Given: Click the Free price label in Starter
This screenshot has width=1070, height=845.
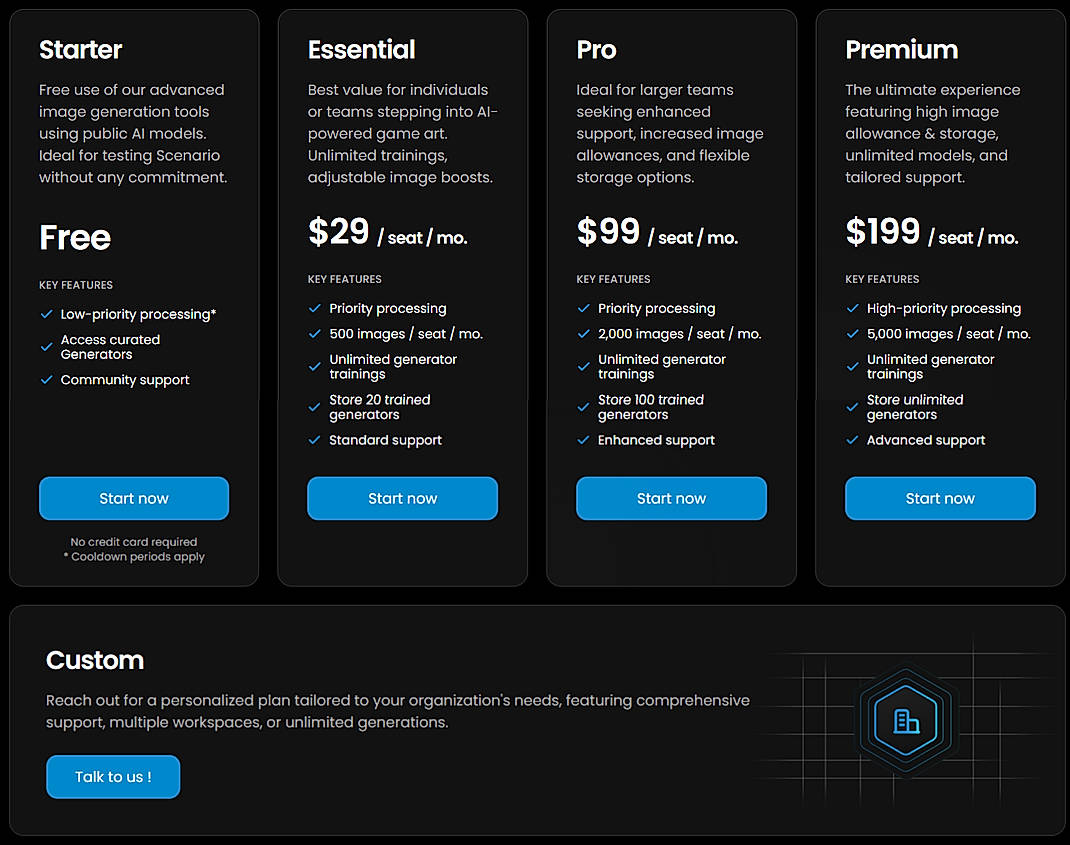Looking at the screenshot, I should point(74,238).
